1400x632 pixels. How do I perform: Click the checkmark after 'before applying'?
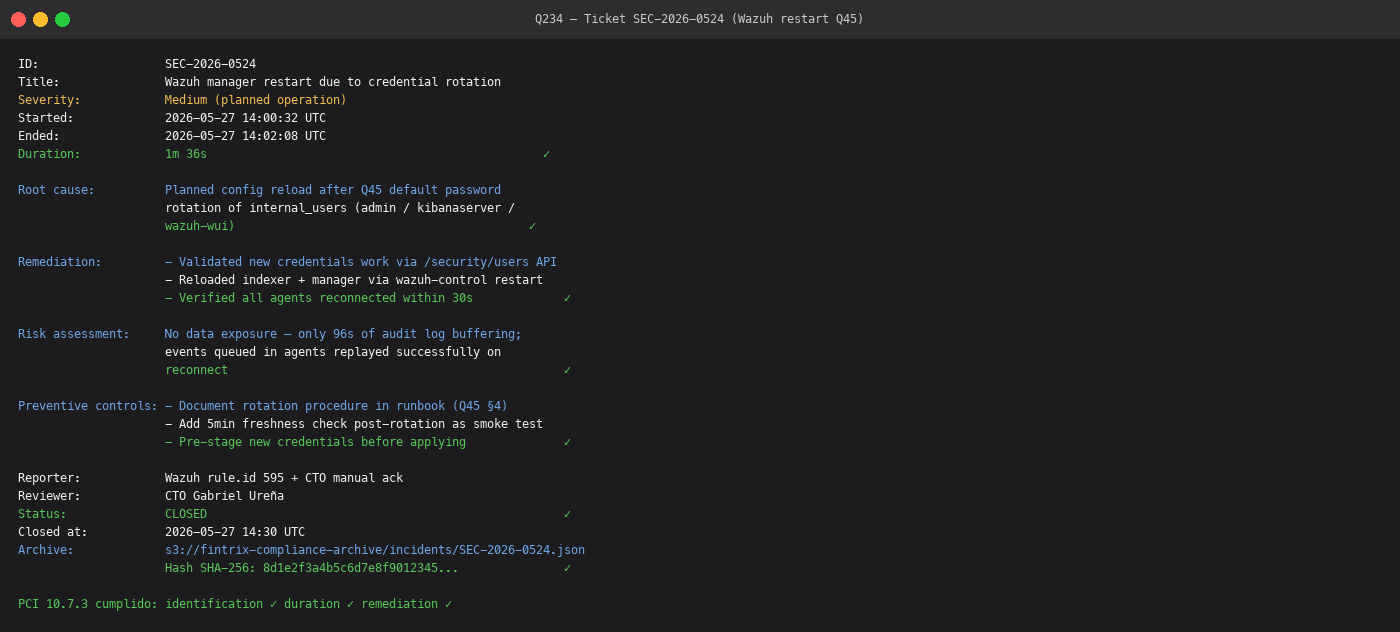coord(567,442)
